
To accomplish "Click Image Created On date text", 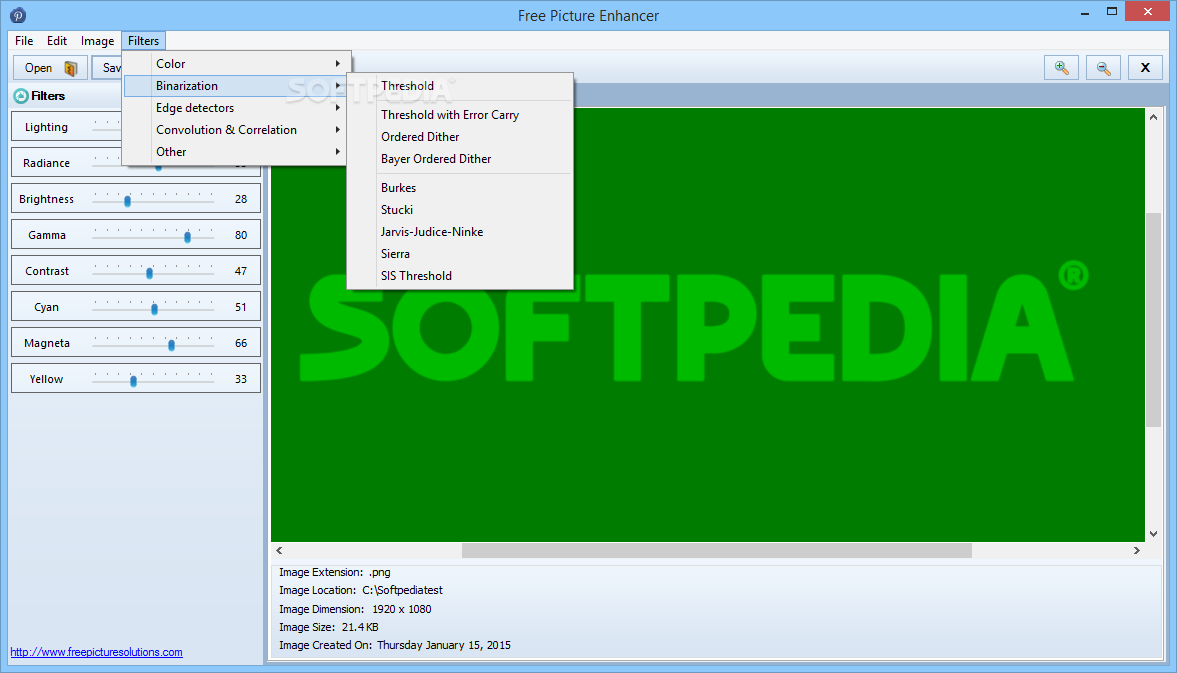I will [x=395, y=644].
